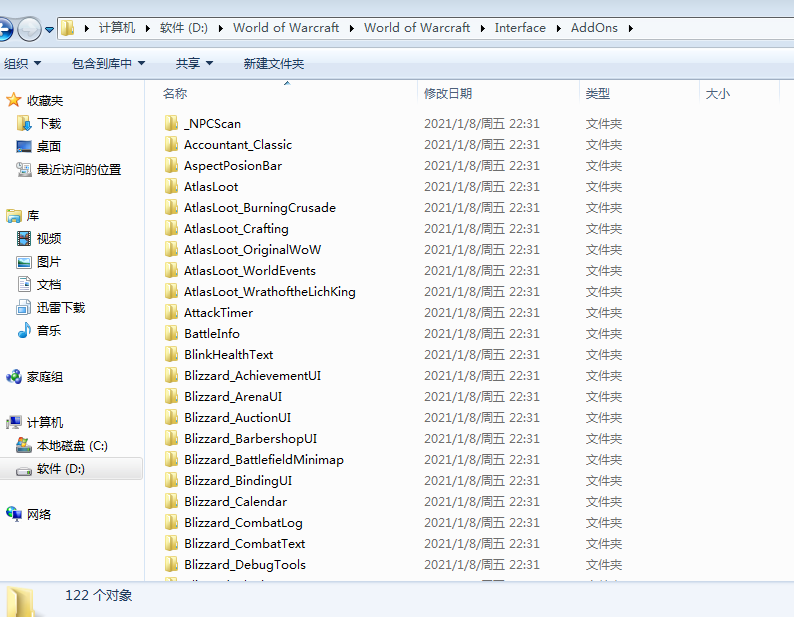Click the New folder (新建文件夹) button
The width and height of the screenshot is (794, 617).
click(273, 64)
